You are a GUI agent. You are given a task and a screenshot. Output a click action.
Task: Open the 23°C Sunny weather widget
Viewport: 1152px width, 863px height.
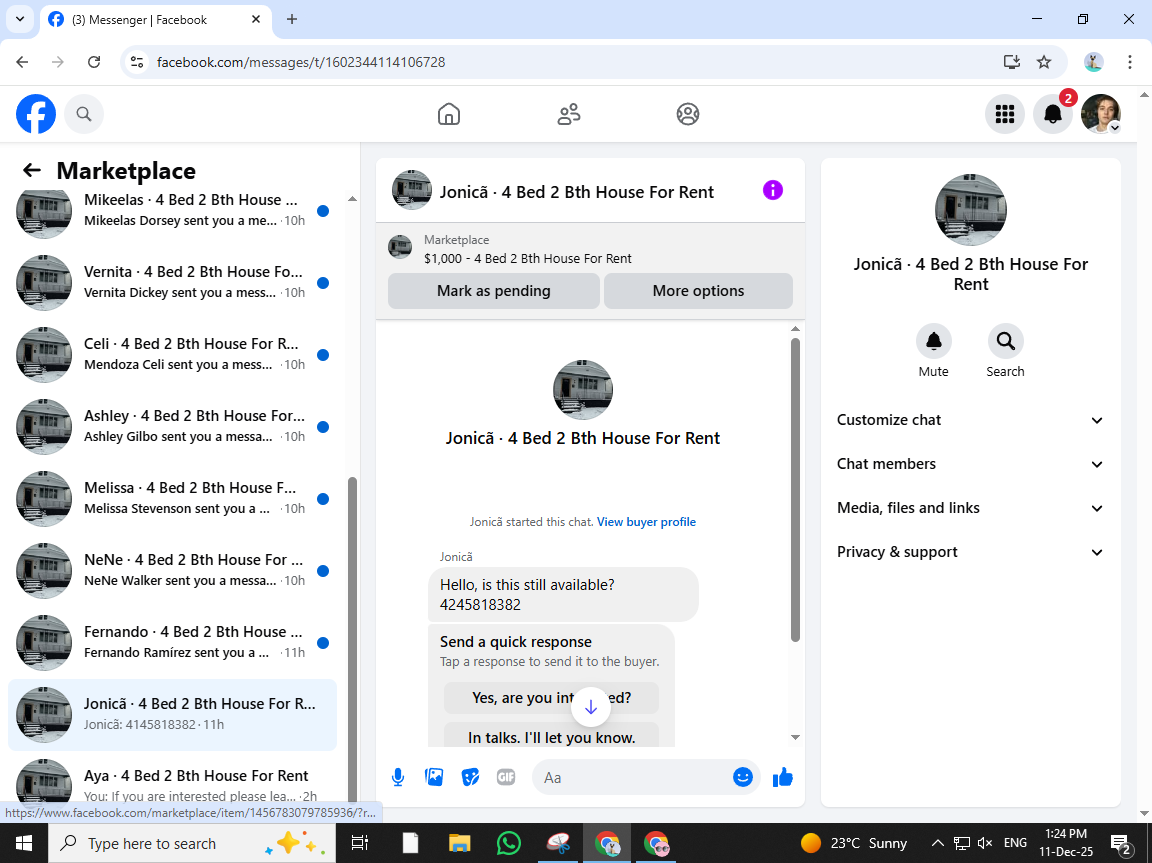(x=854, y=843)
